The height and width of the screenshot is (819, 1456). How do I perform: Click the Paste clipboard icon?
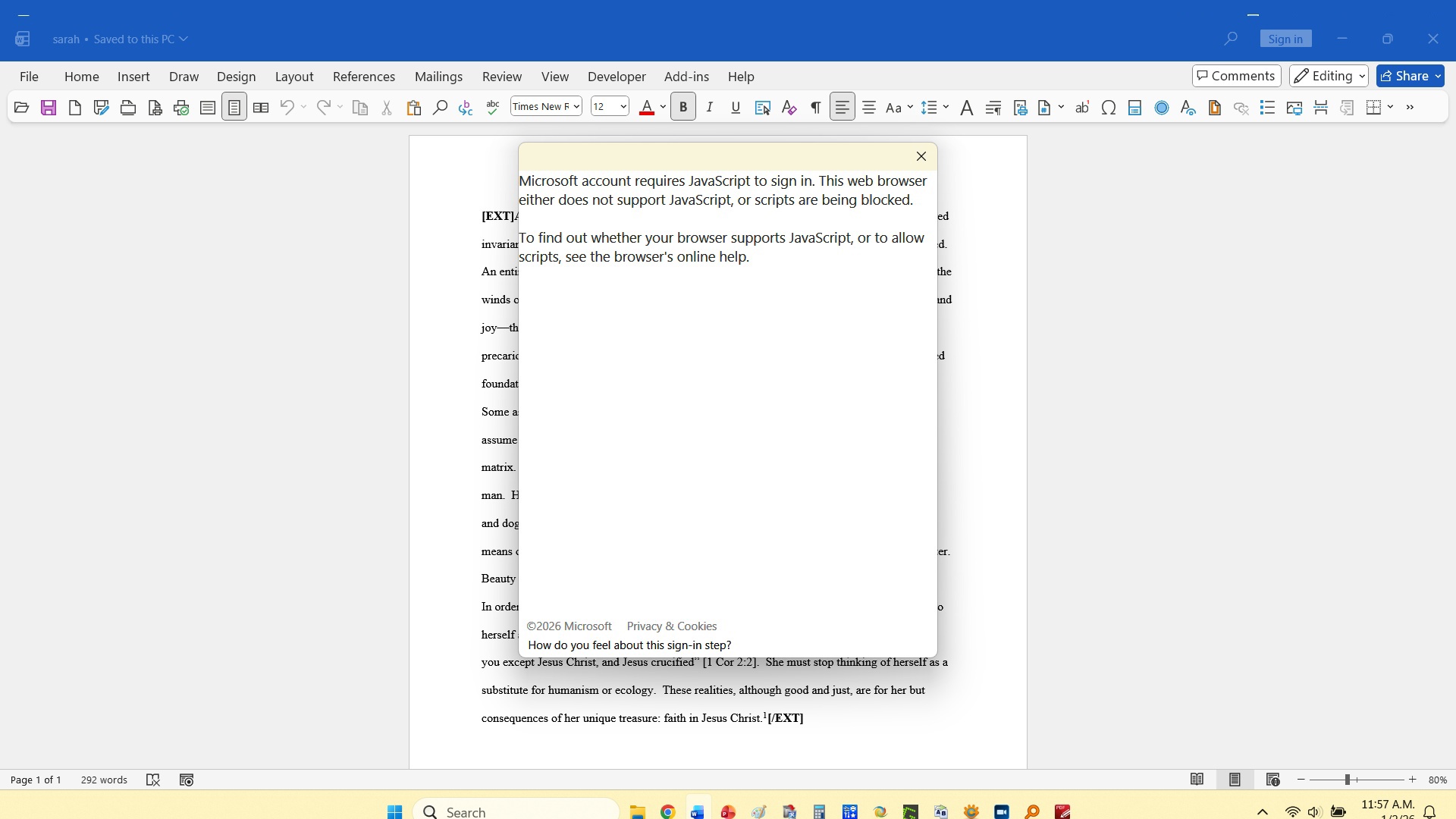click(x=413, y=108)
